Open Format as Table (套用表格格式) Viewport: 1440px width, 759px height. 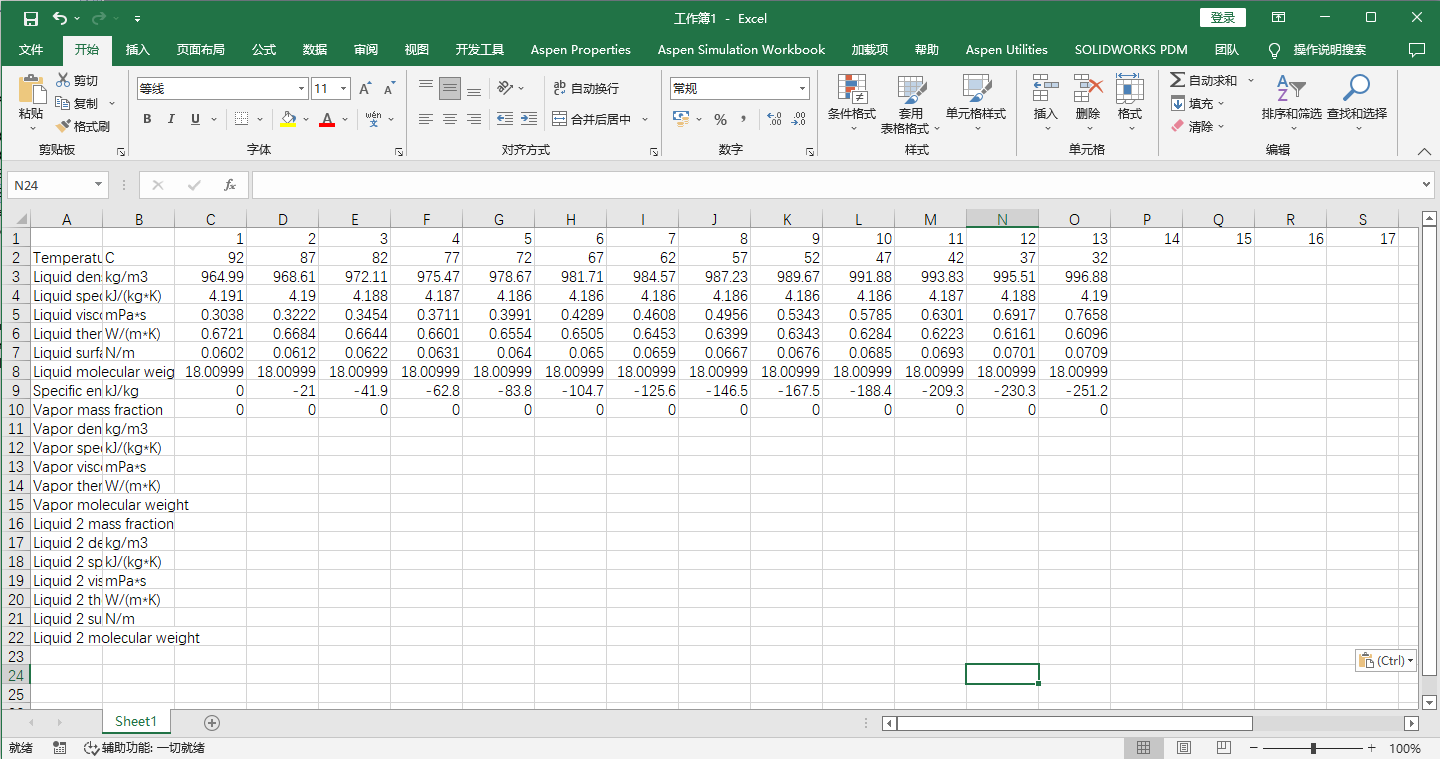point(911,103)
